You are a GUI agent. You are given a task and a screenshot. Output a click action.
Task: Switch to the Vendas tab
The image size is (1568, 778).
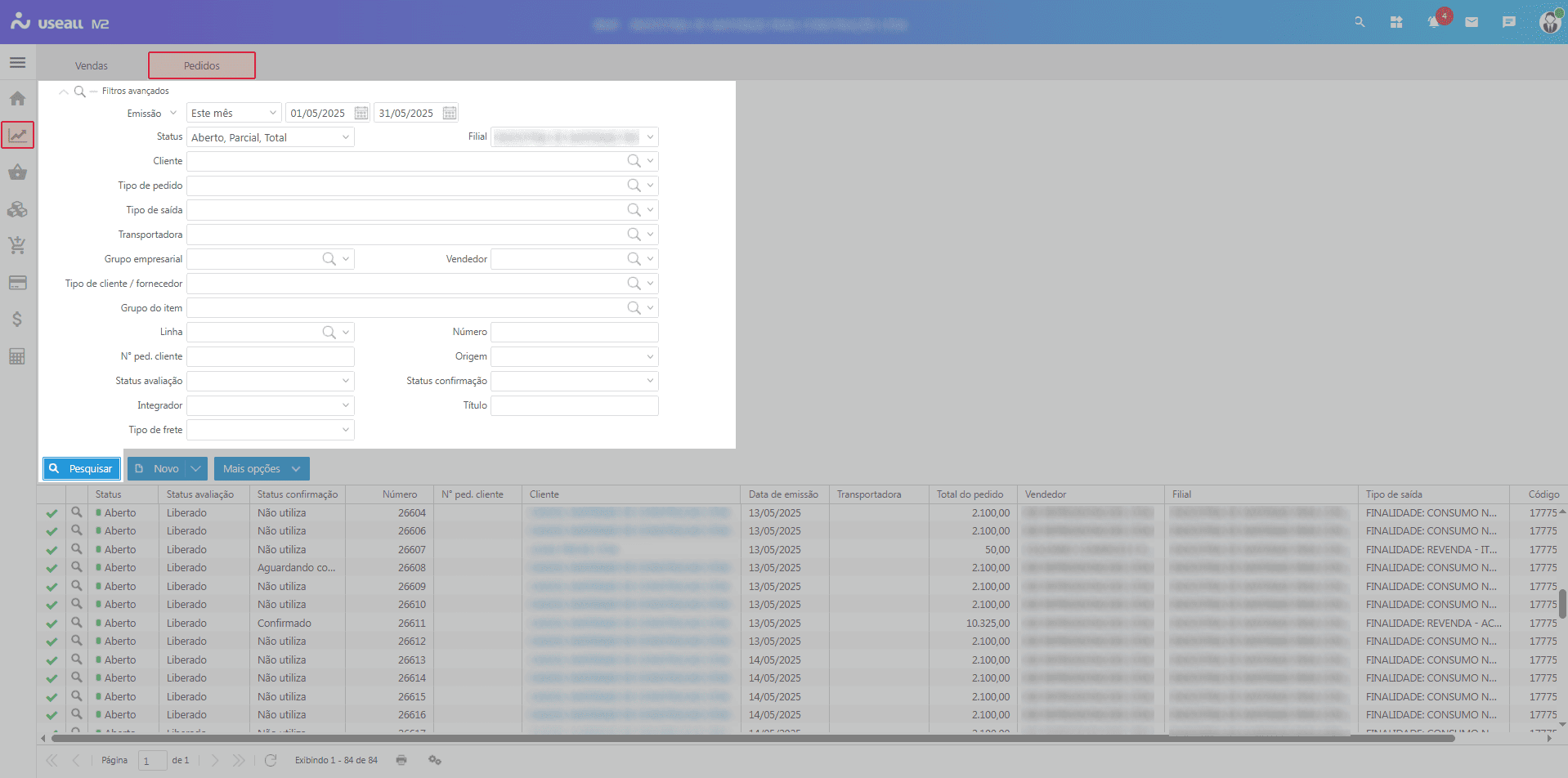pos(92,65)
